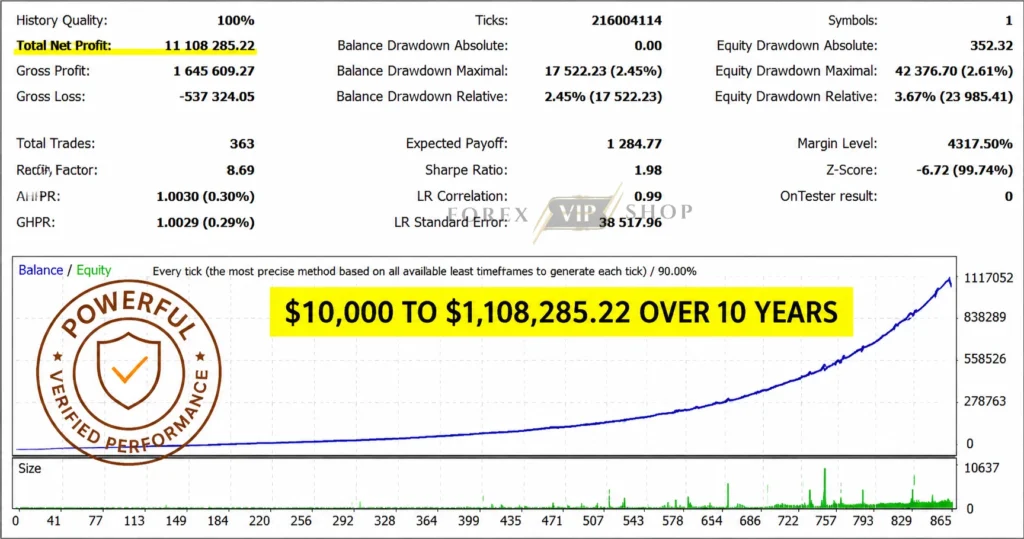
Task: Click the 'Total Trades:' label
Action: coord(56,144)
